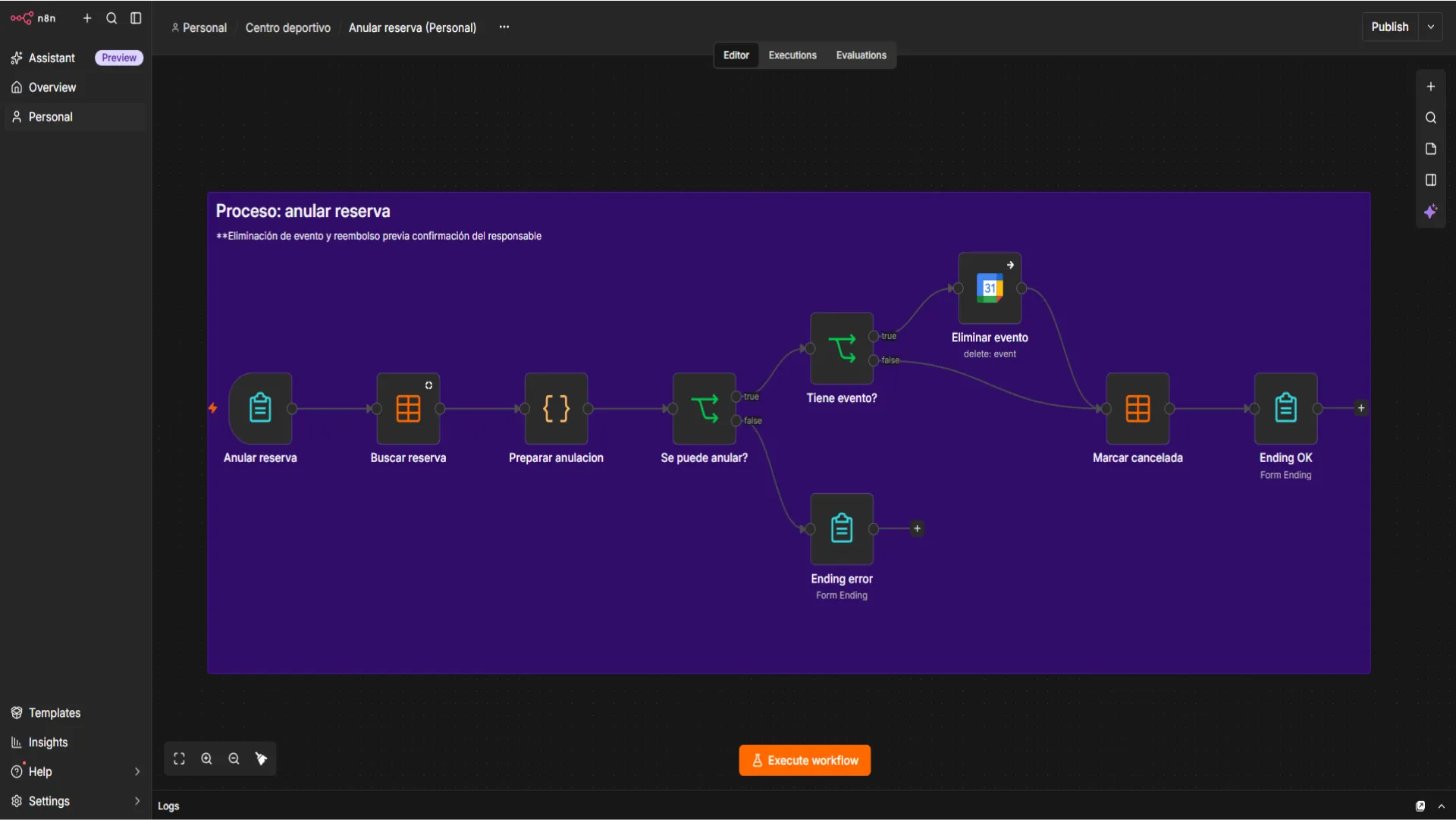Open sidebar search
Viewport: 1456px width, 820px height.
coord(111,18)
